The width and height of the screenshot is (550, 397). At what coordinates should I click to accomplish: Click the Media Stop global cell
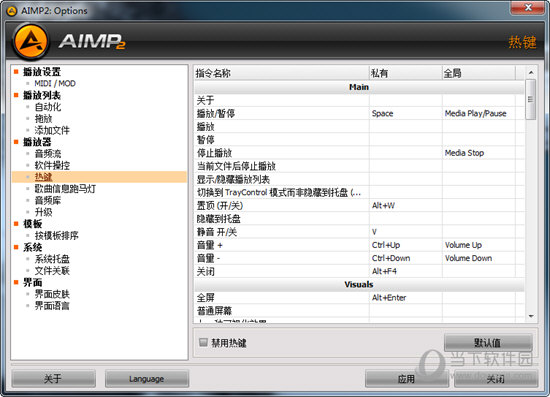(479, 153)
